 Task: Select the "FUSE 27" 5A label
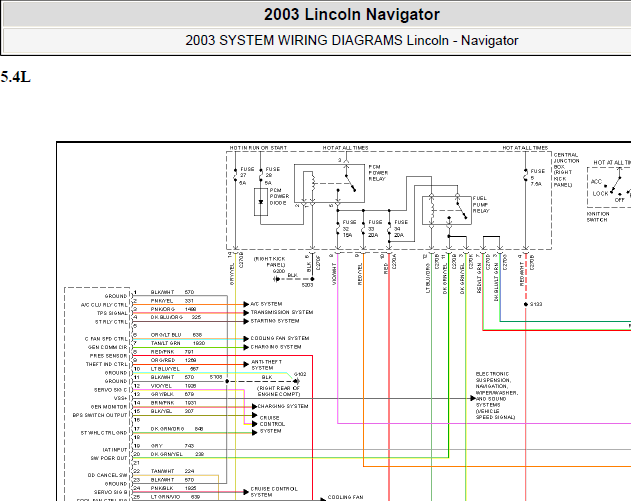point(246,176)
